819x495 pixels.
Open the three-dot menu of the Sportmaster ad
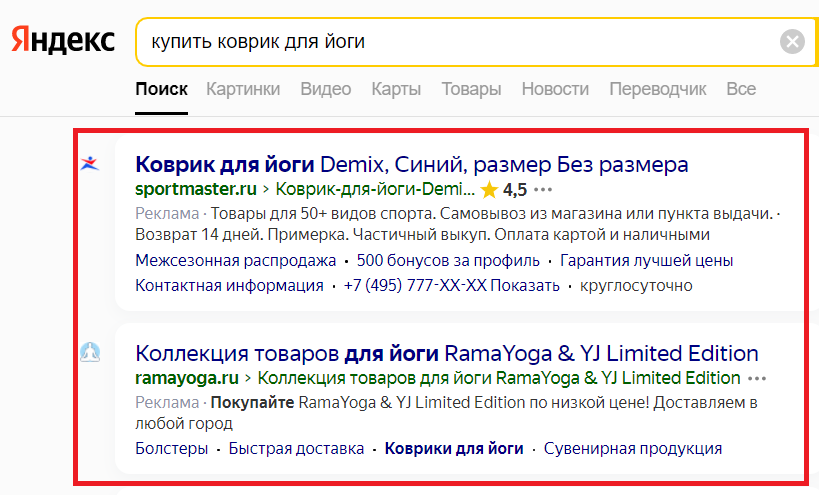(x=543, y=190)
